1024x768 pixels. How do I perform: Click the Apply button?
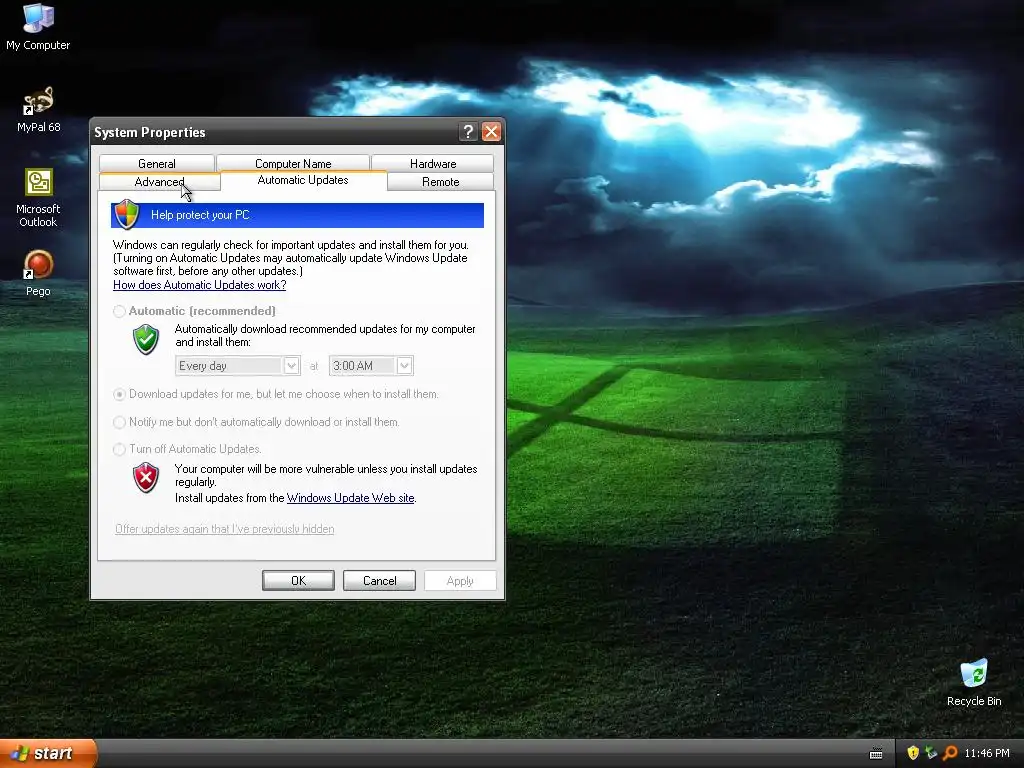pos(460,581)
